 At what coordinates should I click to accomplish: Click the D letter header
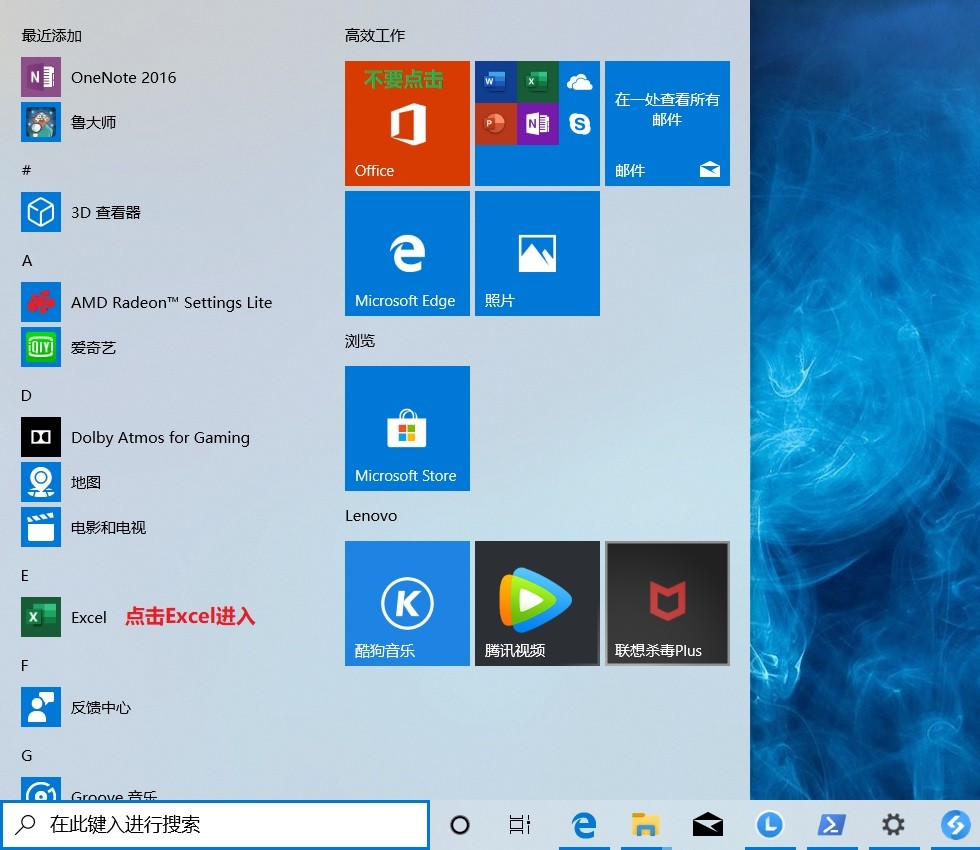coord(26,396)
